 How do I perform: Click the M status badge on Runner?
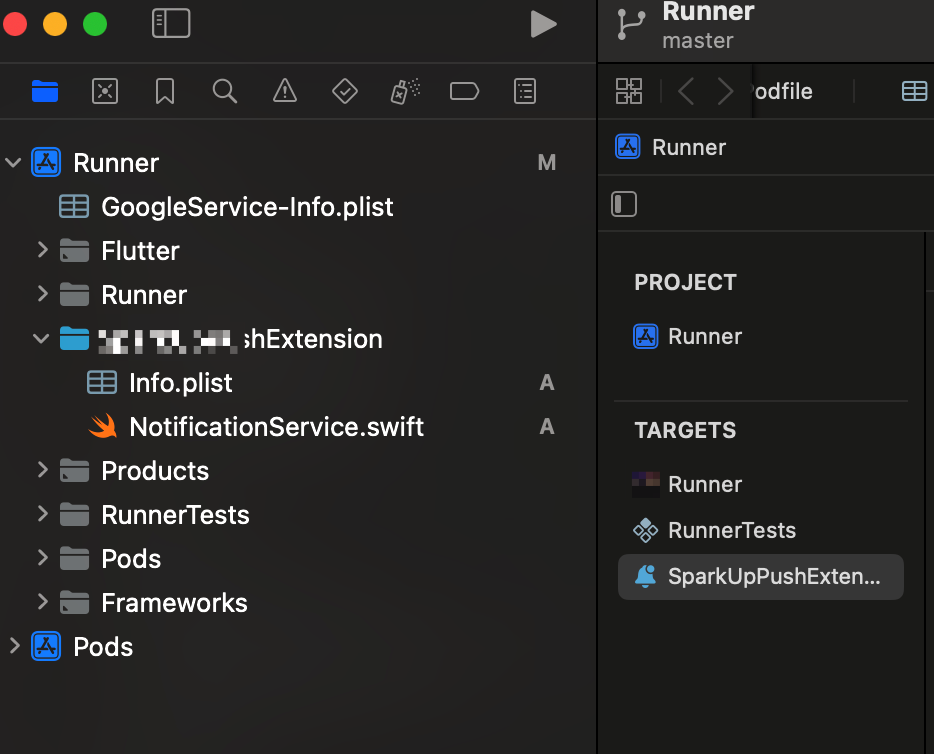click(547, 163)
